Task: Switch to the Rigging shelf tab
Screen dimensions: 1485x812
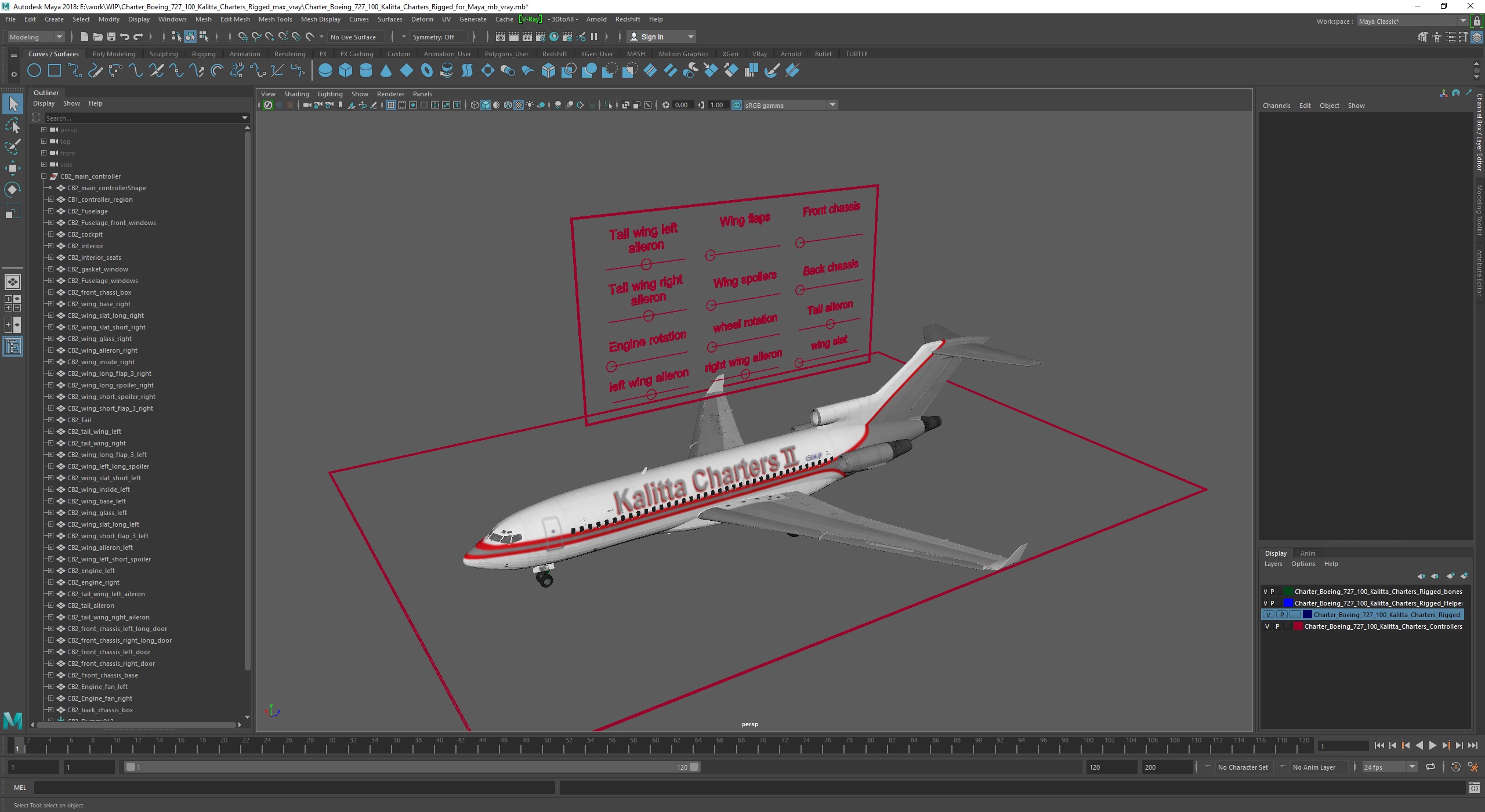Action: [x=204, y=54]
